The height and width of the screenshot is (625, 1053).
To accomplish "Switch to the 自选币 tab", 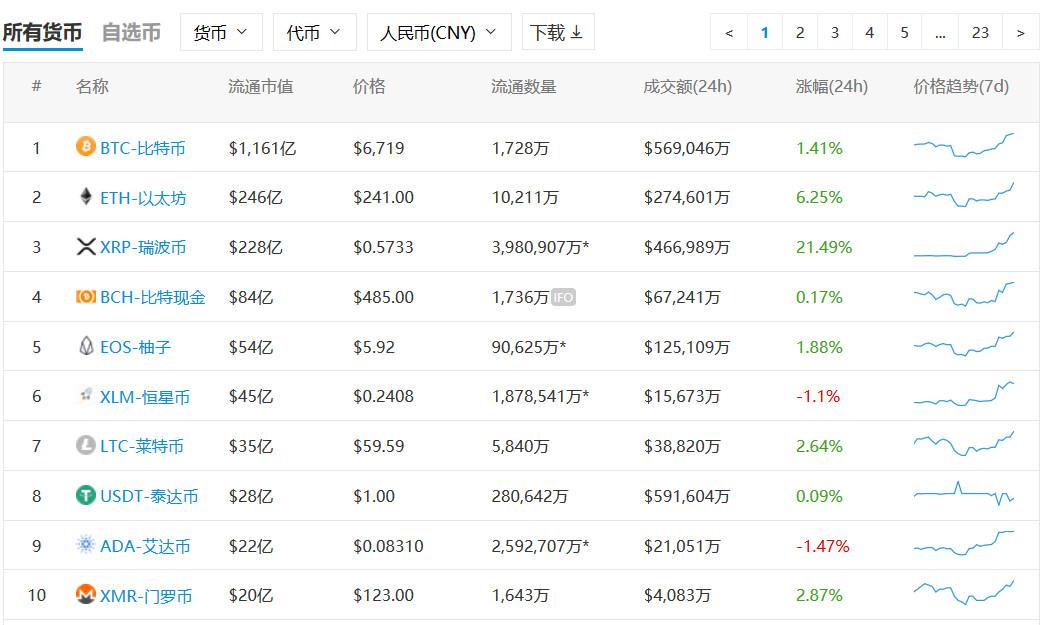I will point(131,32).
